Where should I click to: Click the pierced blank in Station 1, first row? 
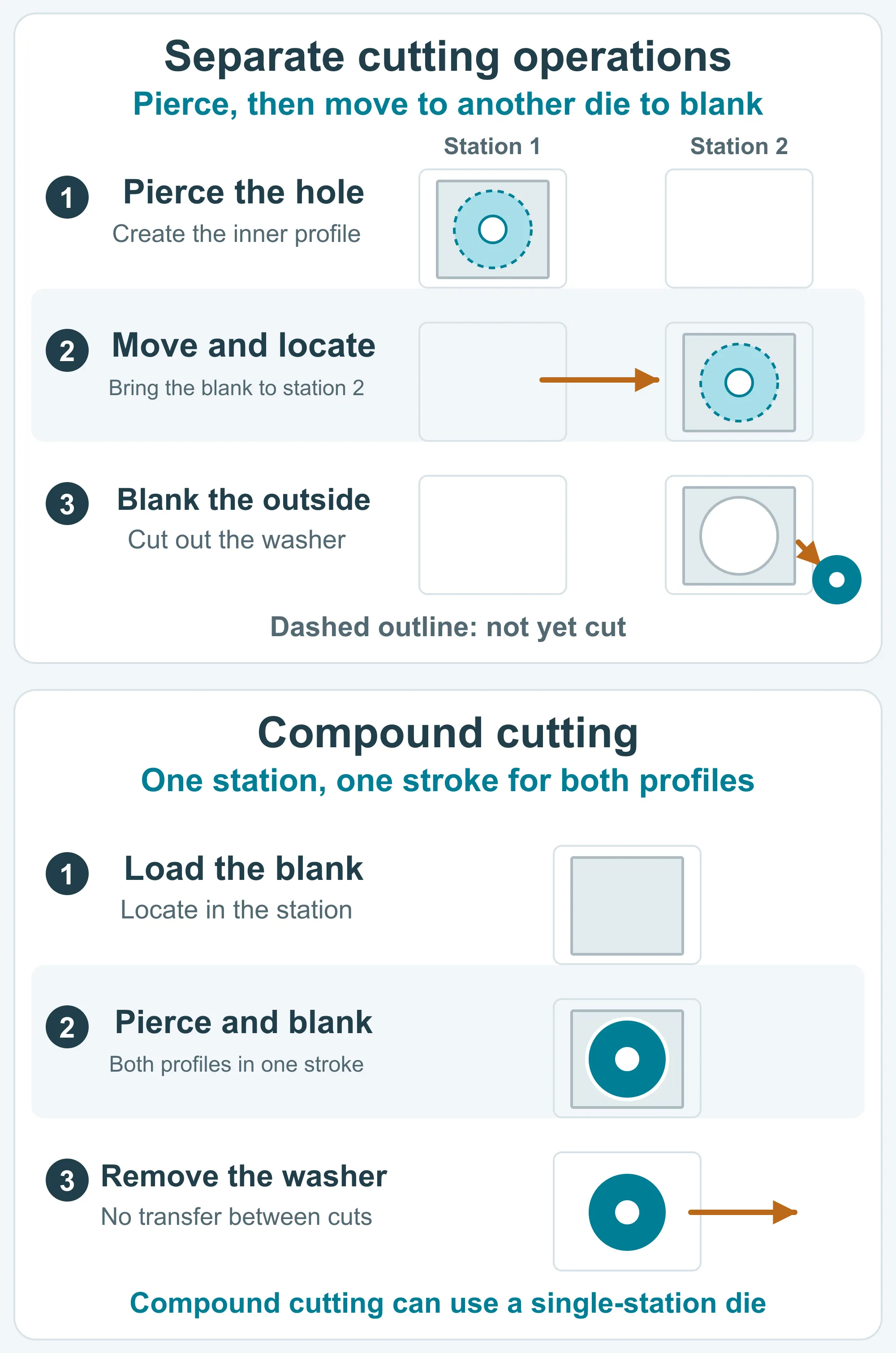pyautogui.click(x=492, y=229)
